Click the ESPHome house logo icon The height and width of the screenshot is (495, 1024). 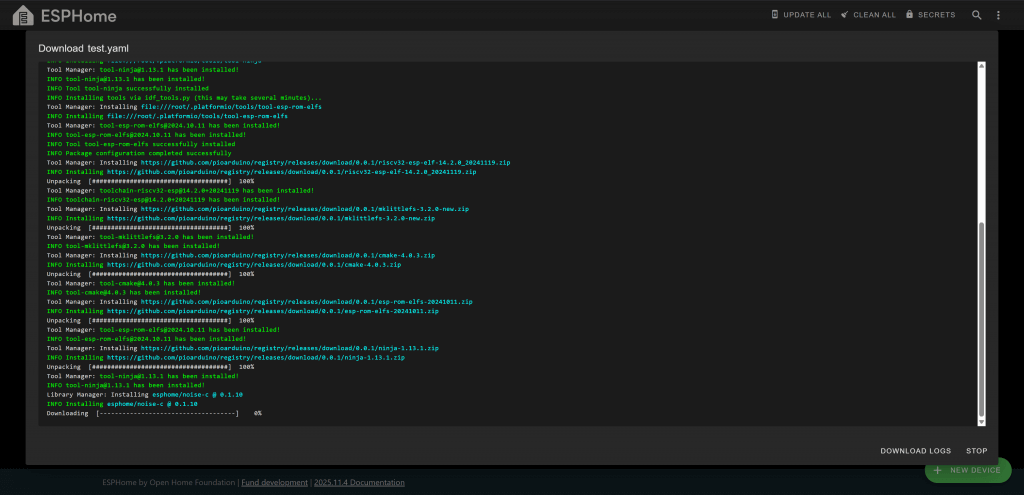pyautogui.click(x=22, y=15)
